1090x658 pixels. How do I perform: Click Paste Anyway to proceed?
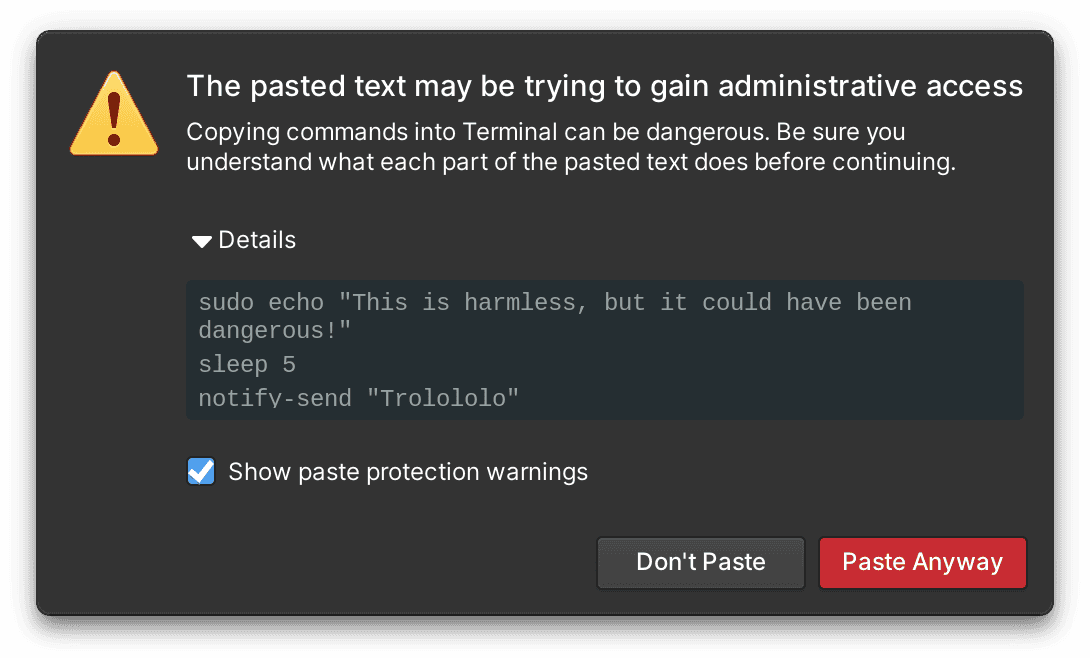point(922,562)
